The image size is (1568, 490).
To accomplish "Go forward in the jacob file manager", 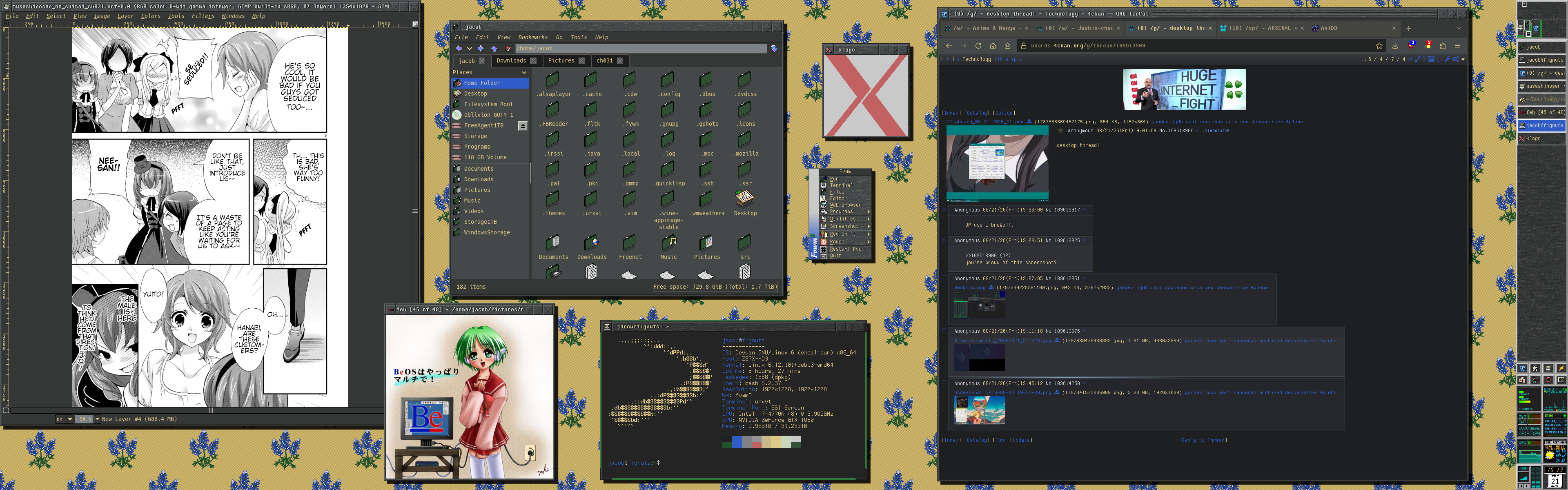I will click(x=480, y=49).
